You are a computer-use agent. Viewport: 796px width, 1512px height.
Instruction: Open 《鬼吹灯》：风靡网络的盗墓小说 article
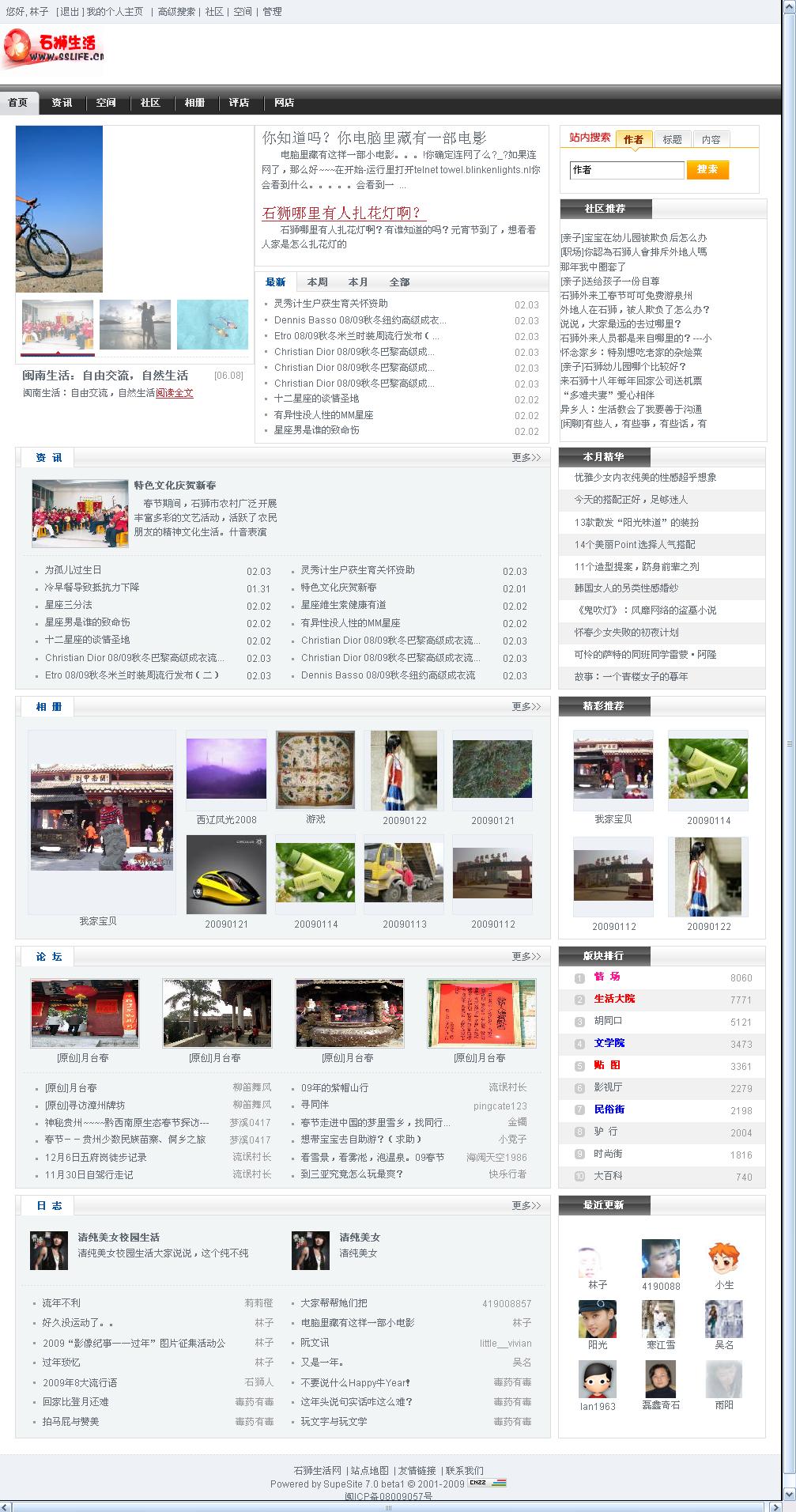pos(646,610)
